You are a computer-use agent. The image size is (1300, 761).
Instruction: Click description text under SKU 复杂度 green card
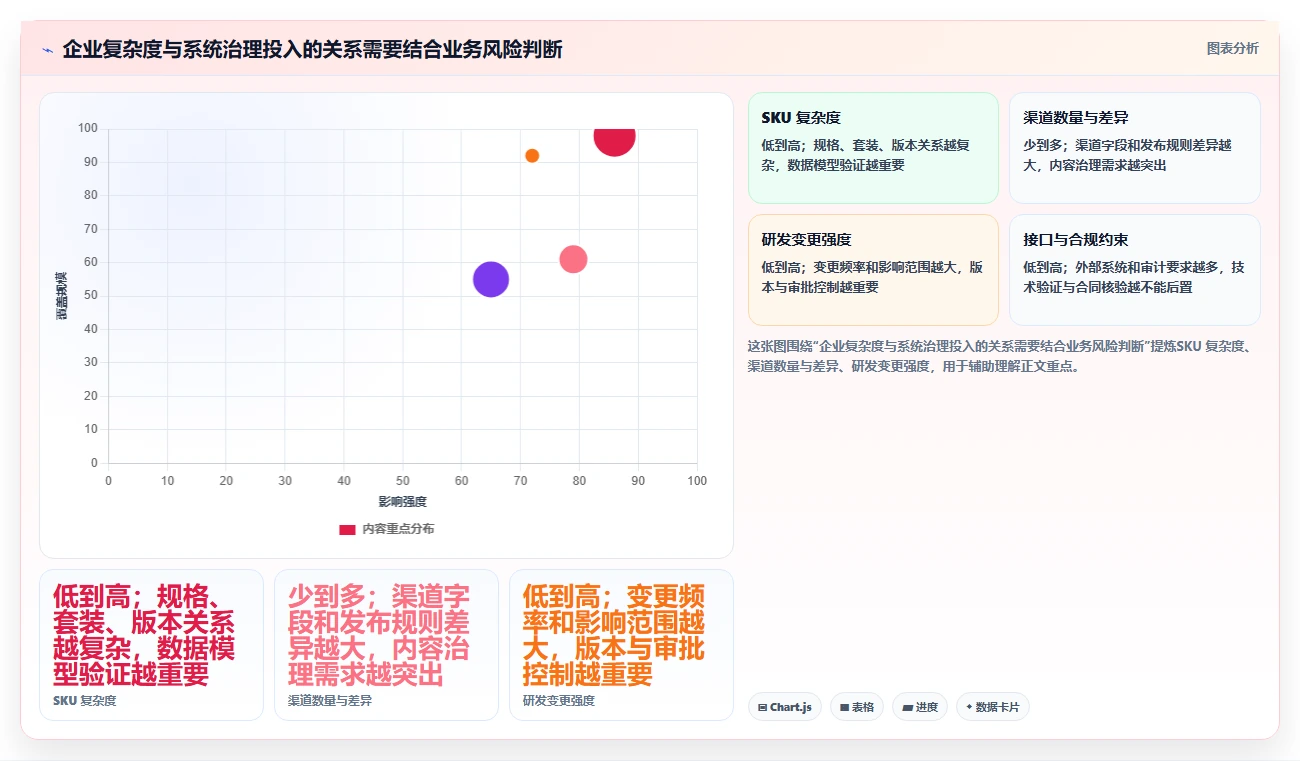click(x=866, y=155)
